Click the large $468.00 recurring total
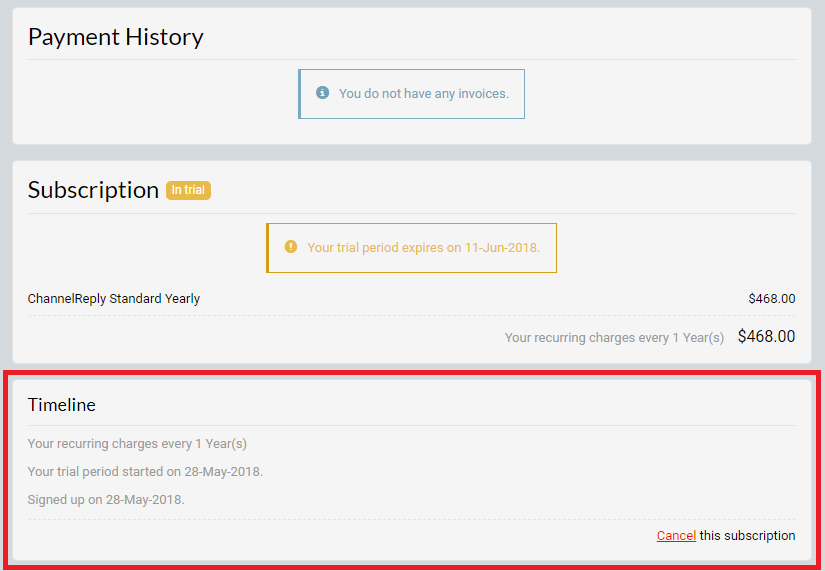 [766, 336]
